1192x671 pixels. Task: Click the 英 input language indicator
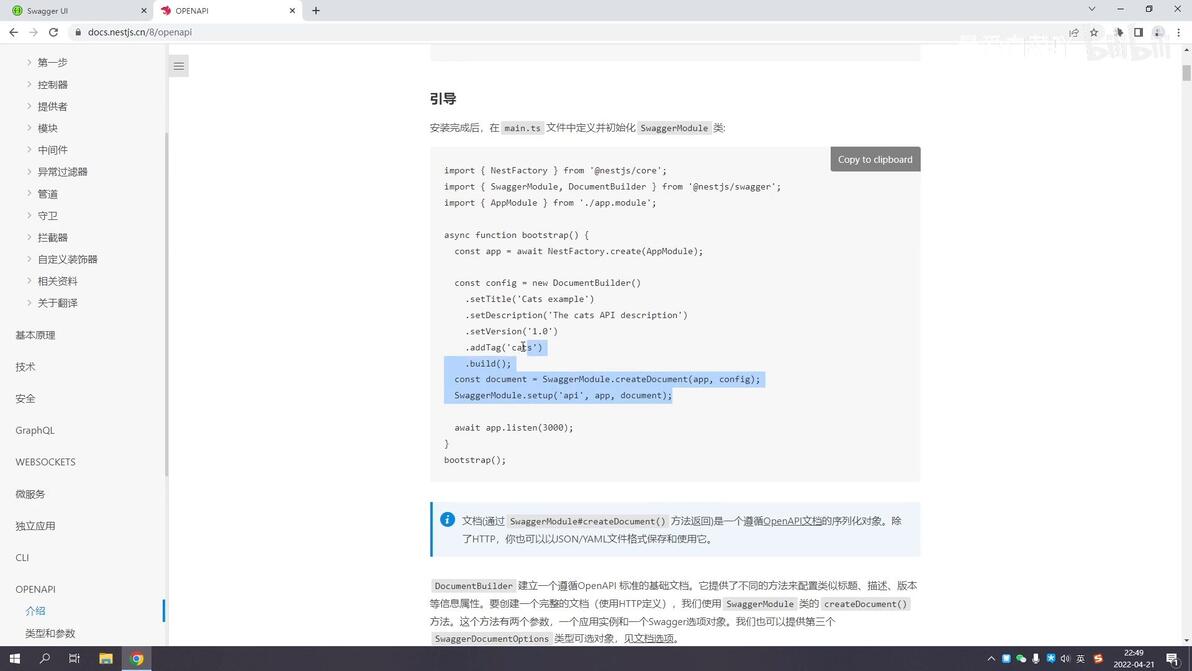[x=1080, y=659]
